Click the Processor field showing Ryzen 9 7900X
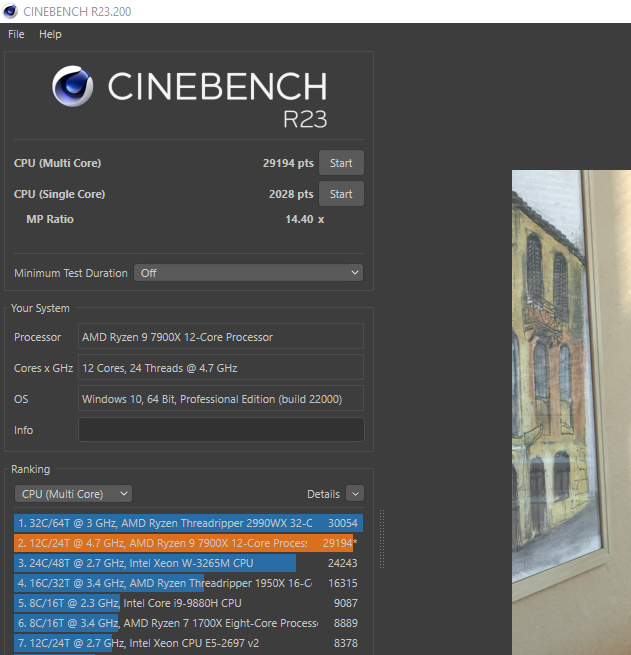This screenshot has width=631, height=655. [x=221, y=337]
